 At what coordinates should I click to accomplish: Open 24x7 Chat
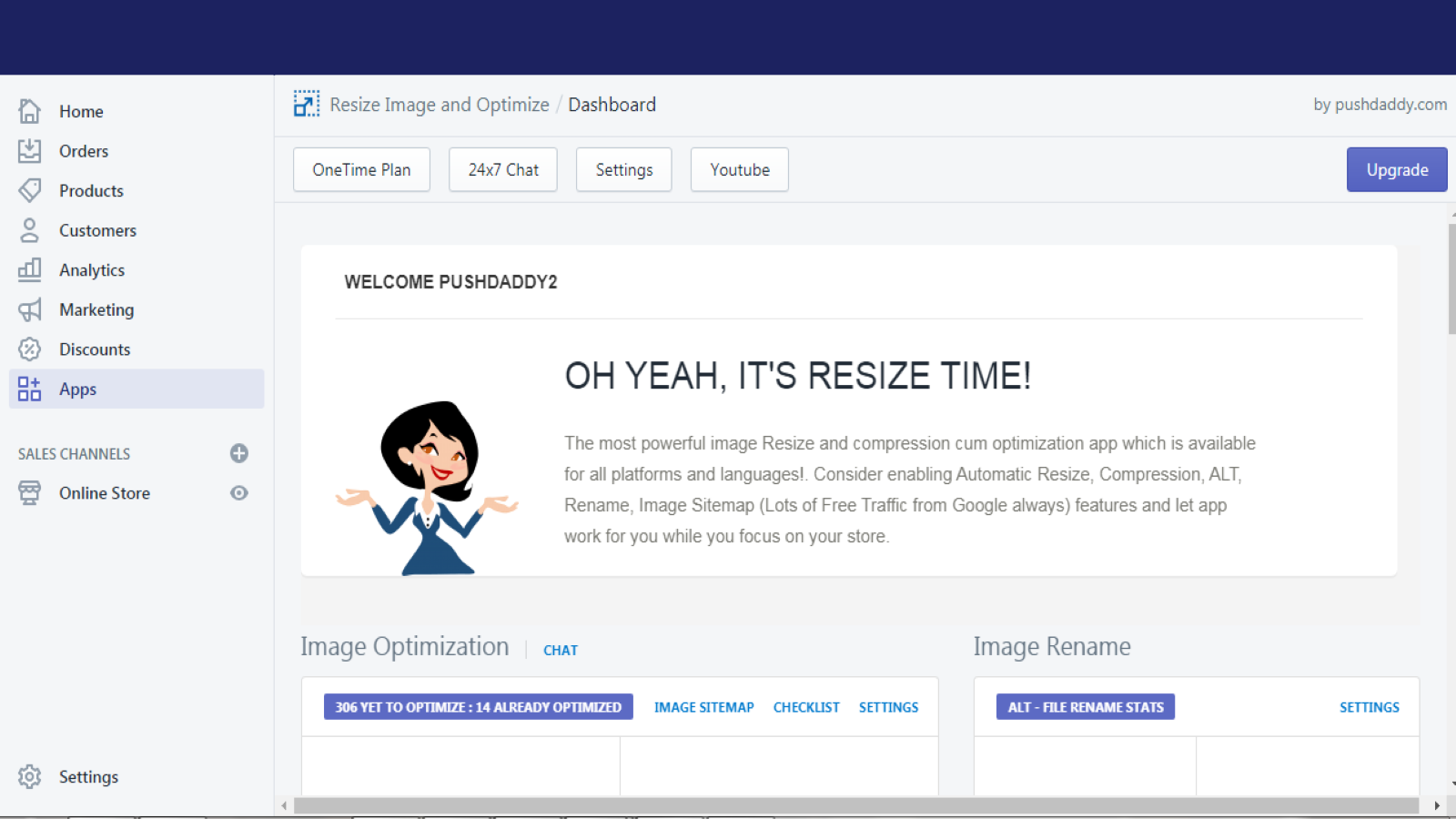502,169
